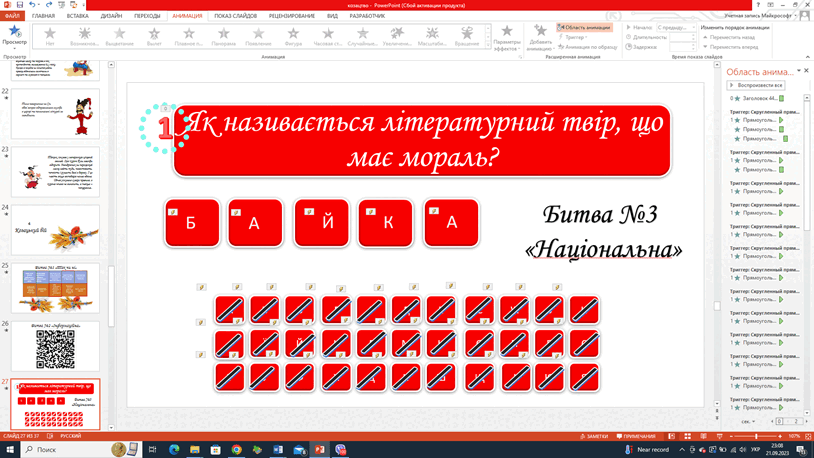Open the 'Рецензирование' ribbon tab
Viewport: 814px width, 458px height.
coord(292,16)
